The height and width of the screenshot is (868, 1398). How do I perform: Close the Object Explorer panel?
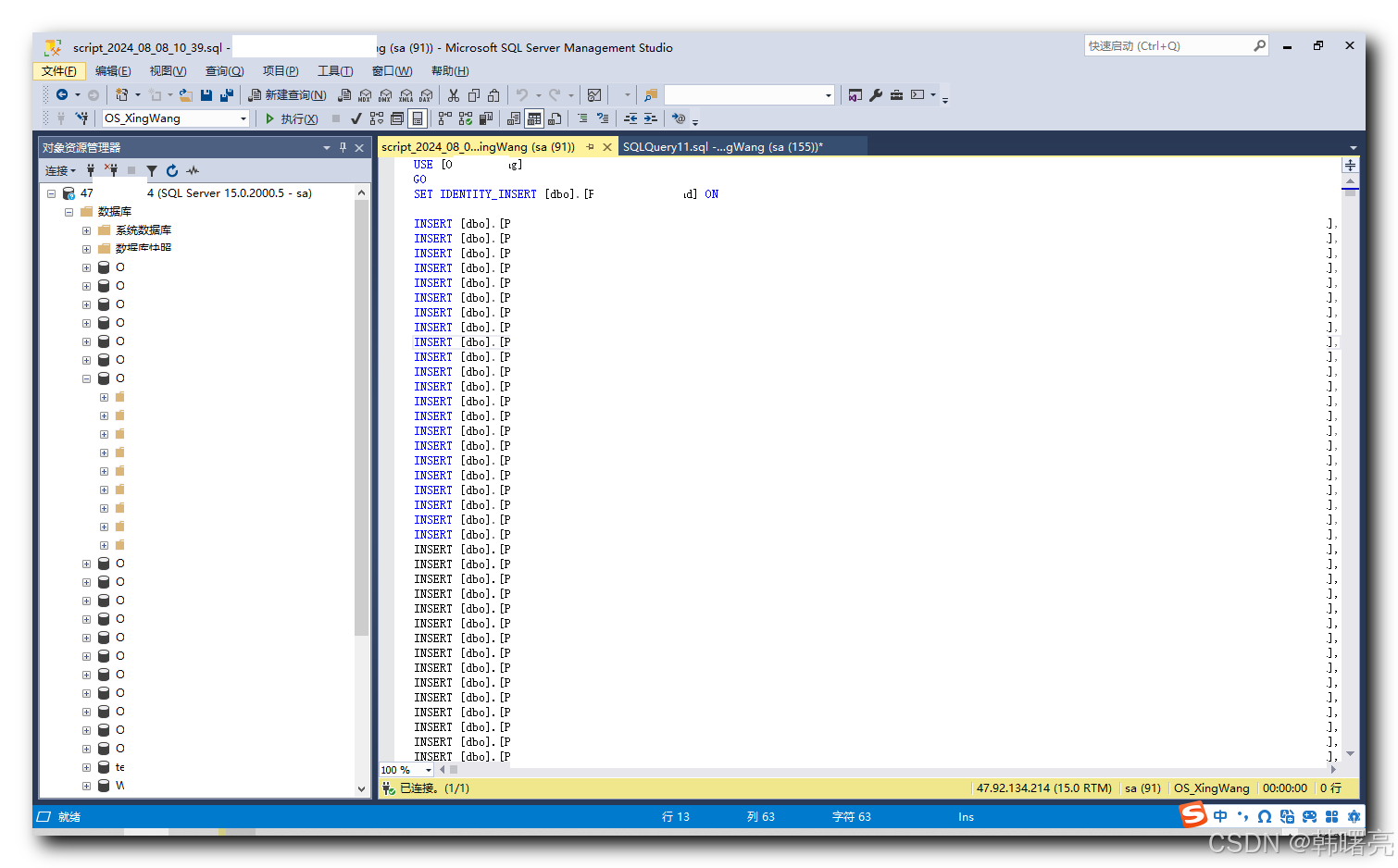click(x=359, y=147)
